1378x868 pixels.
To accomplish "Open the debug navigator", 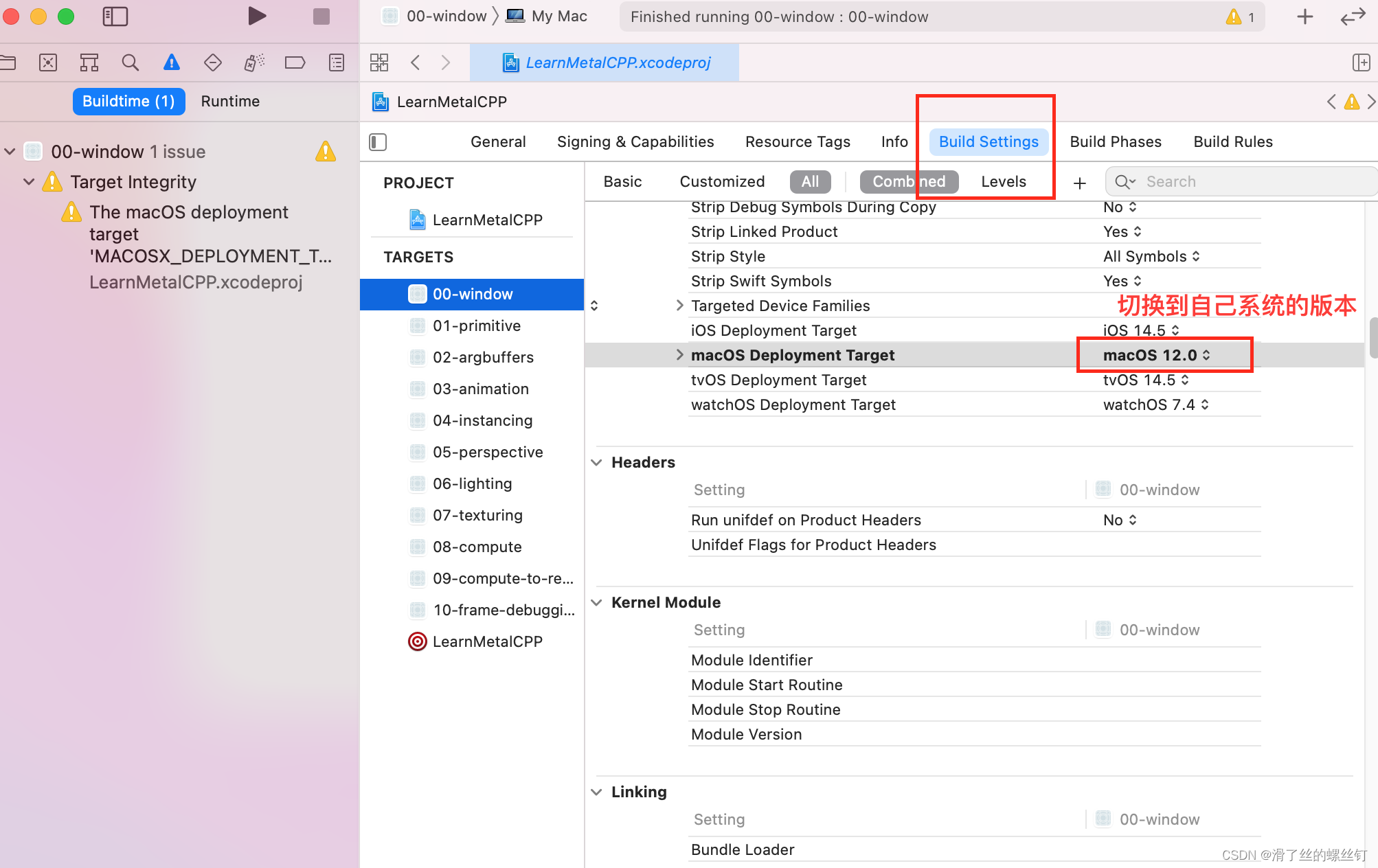I will pos(254,62).
